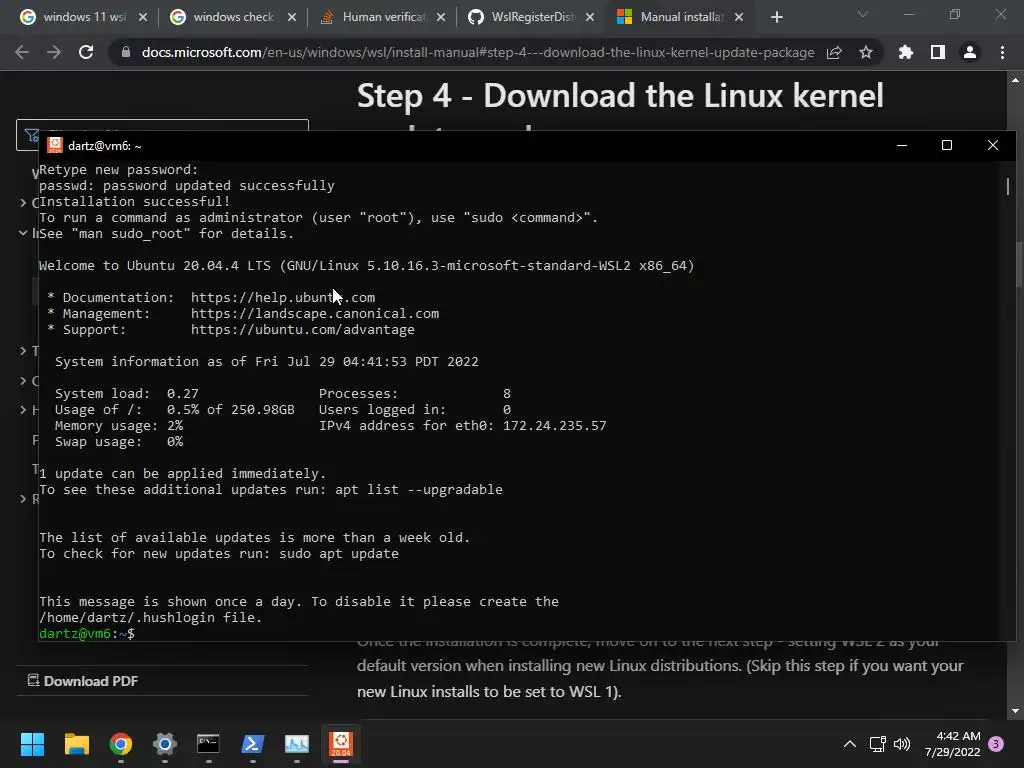Open the Chrome profile avatar

970,52
